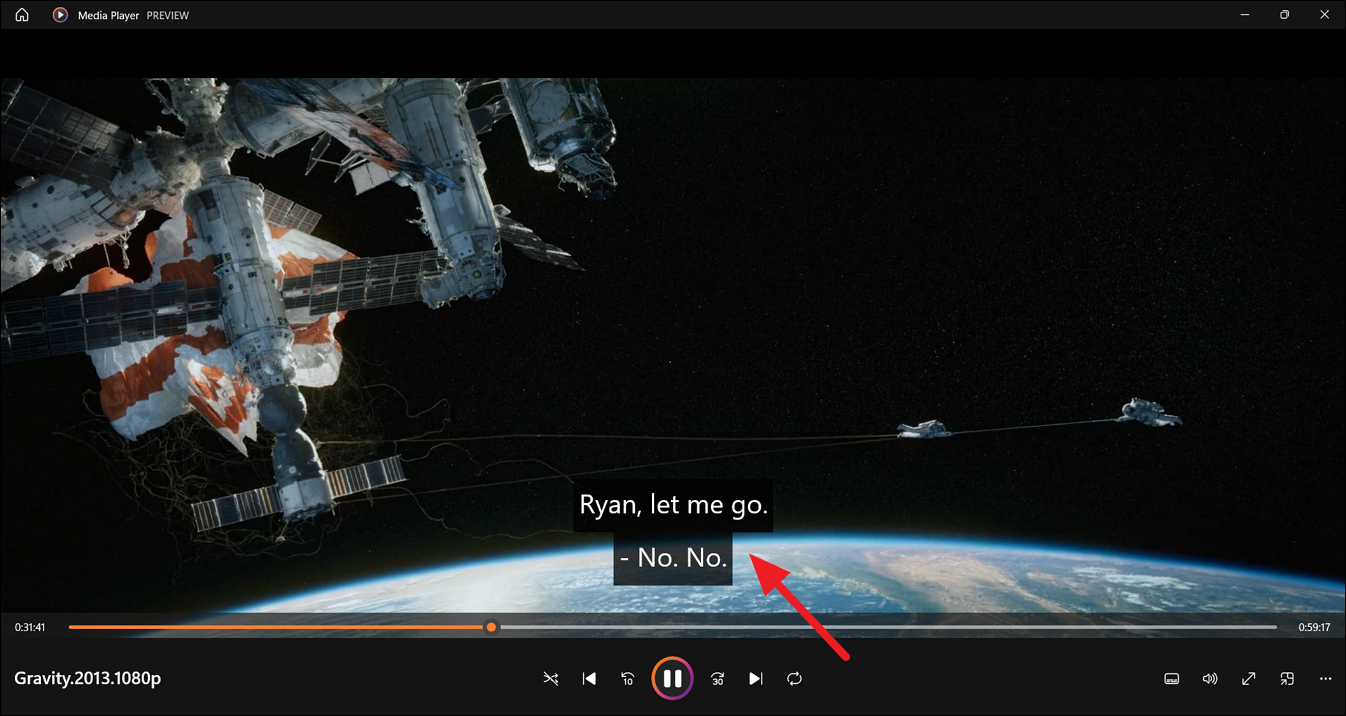Screen dimensions: 1346x716
Task: Toggle repeat mode
Action: [x=794, y=679]
